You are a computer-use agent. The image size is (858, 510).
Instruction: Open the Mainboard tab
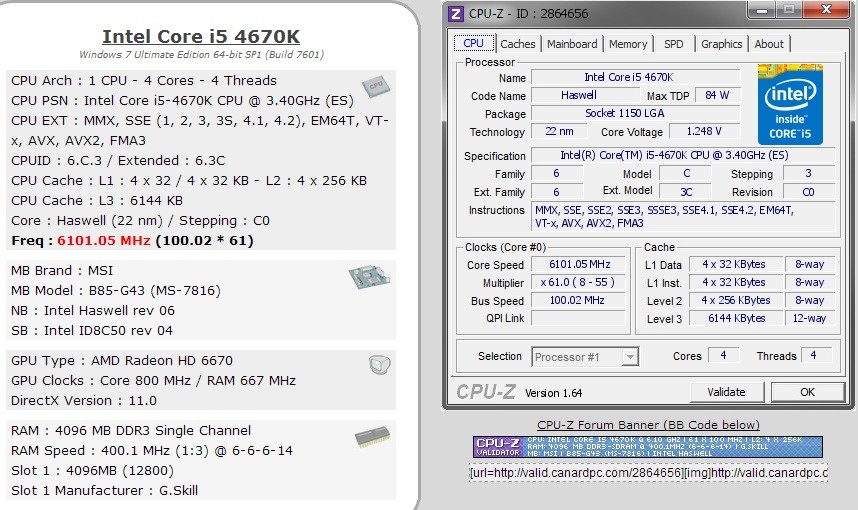(572, 44)
